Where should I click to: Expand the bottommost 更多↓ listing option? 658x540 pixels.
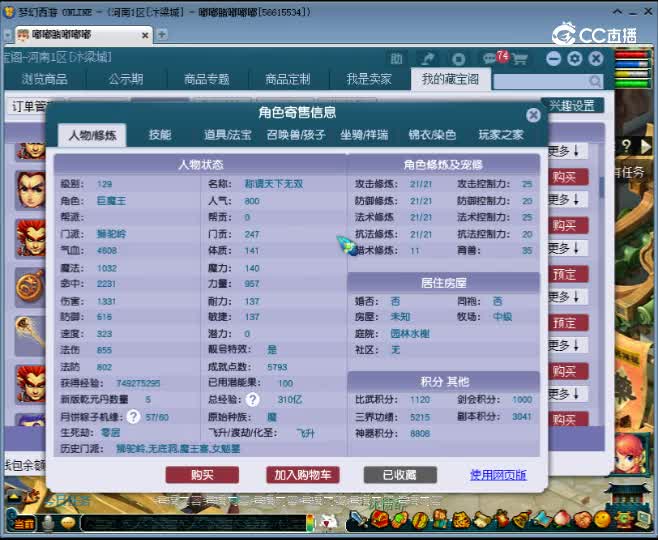pos(567,394)
